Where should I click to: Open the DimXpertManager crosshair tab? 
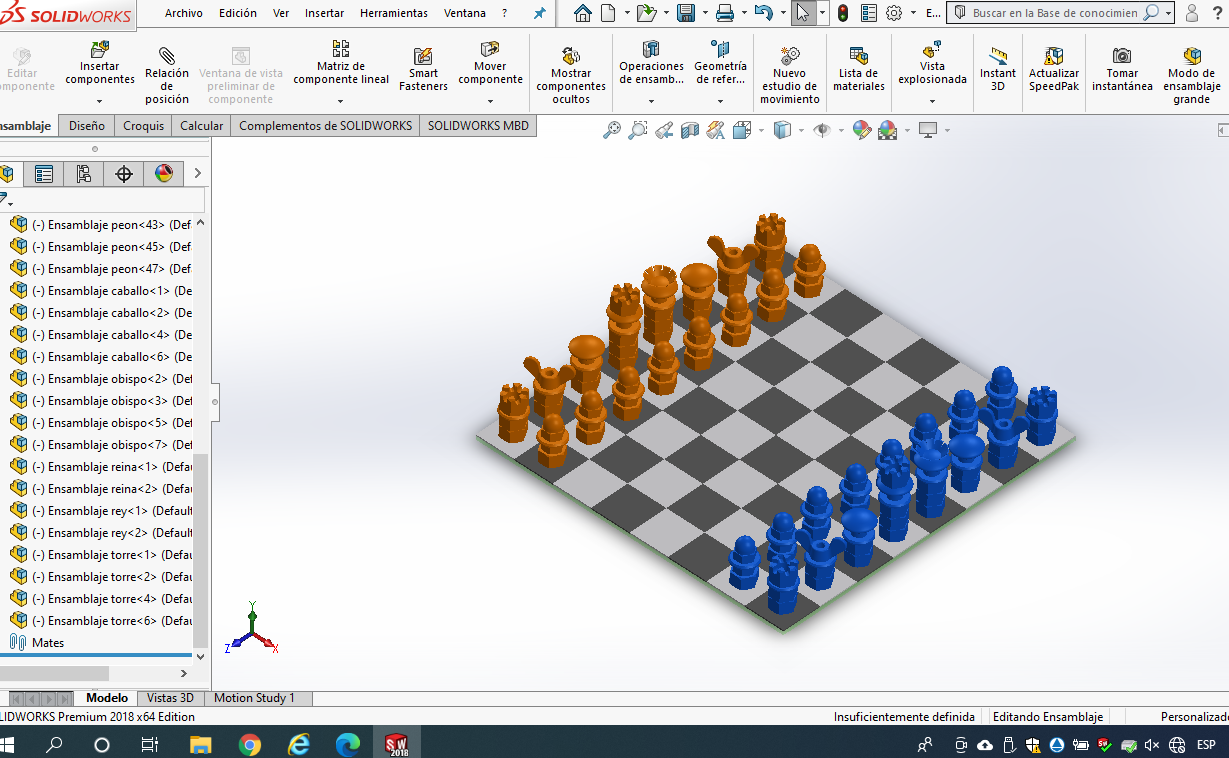(124, 174)
